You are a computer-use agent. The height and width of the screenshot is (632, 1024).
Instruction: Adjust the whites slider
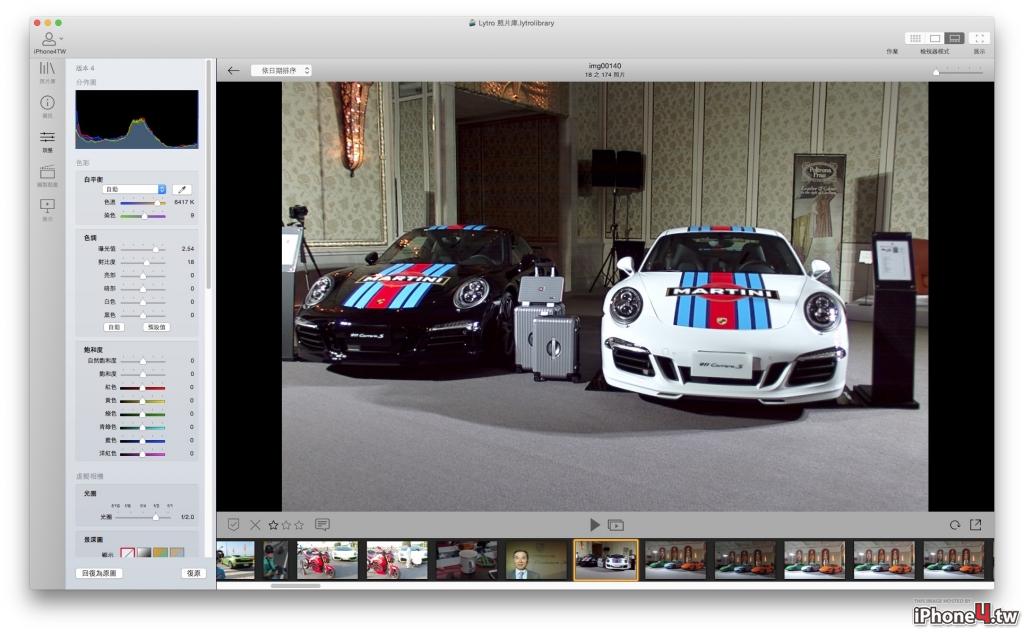click(x=143, y=302)
